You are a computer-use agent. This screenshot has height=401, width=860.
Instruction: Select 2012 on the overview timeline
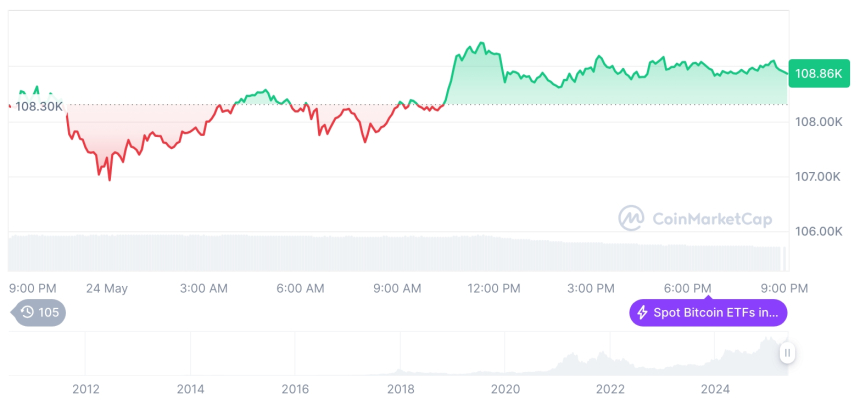[86, 389]
